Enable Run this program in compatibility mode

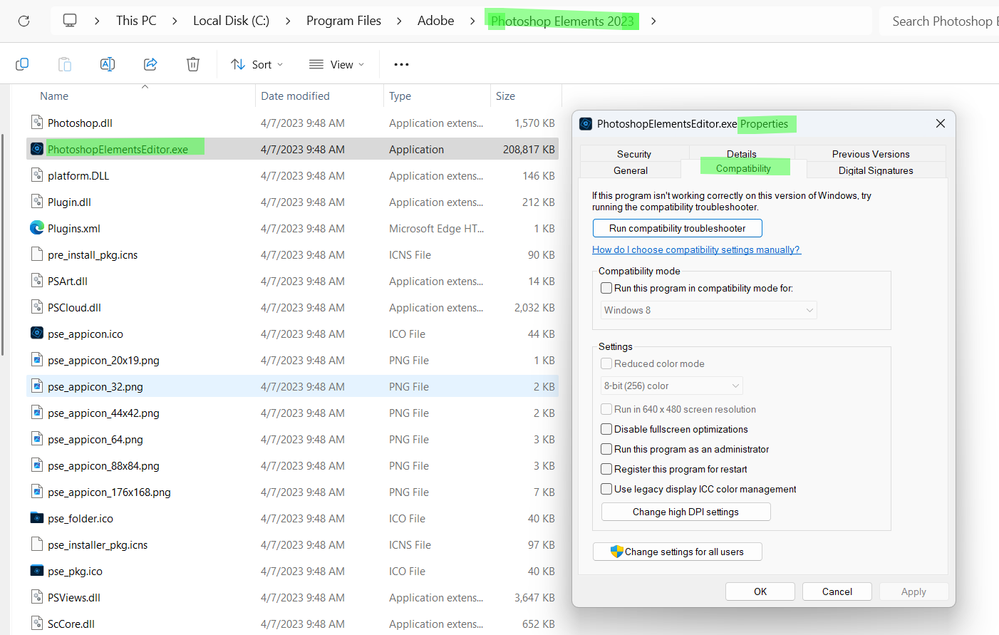(607, 288)
